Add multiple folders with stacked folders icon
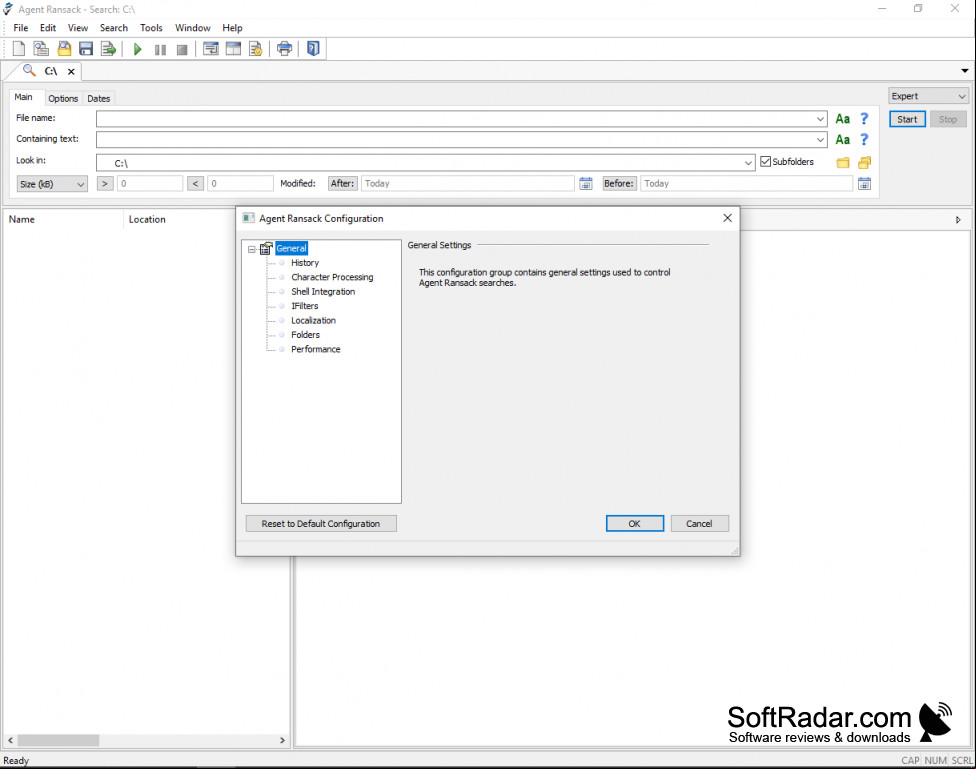The width and height of the screenshot is (976, 769). point(865,163)
